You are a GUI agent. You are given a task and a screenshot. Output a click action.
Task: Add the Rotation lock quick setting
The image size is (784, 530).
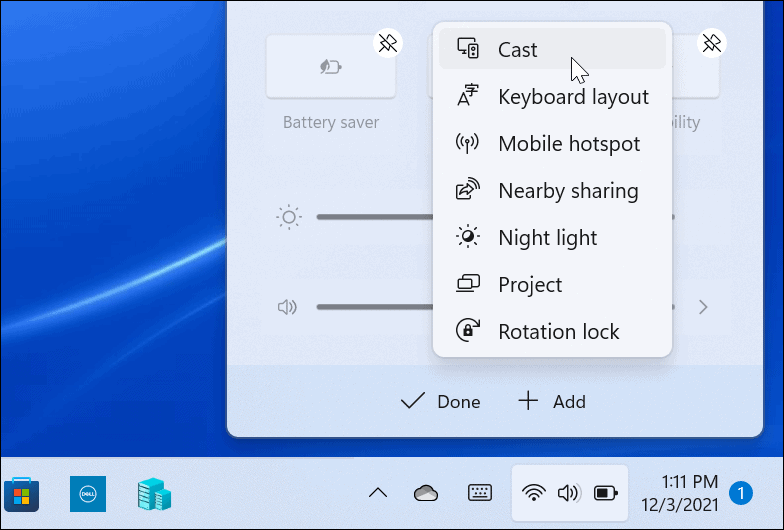click(552, 332)
